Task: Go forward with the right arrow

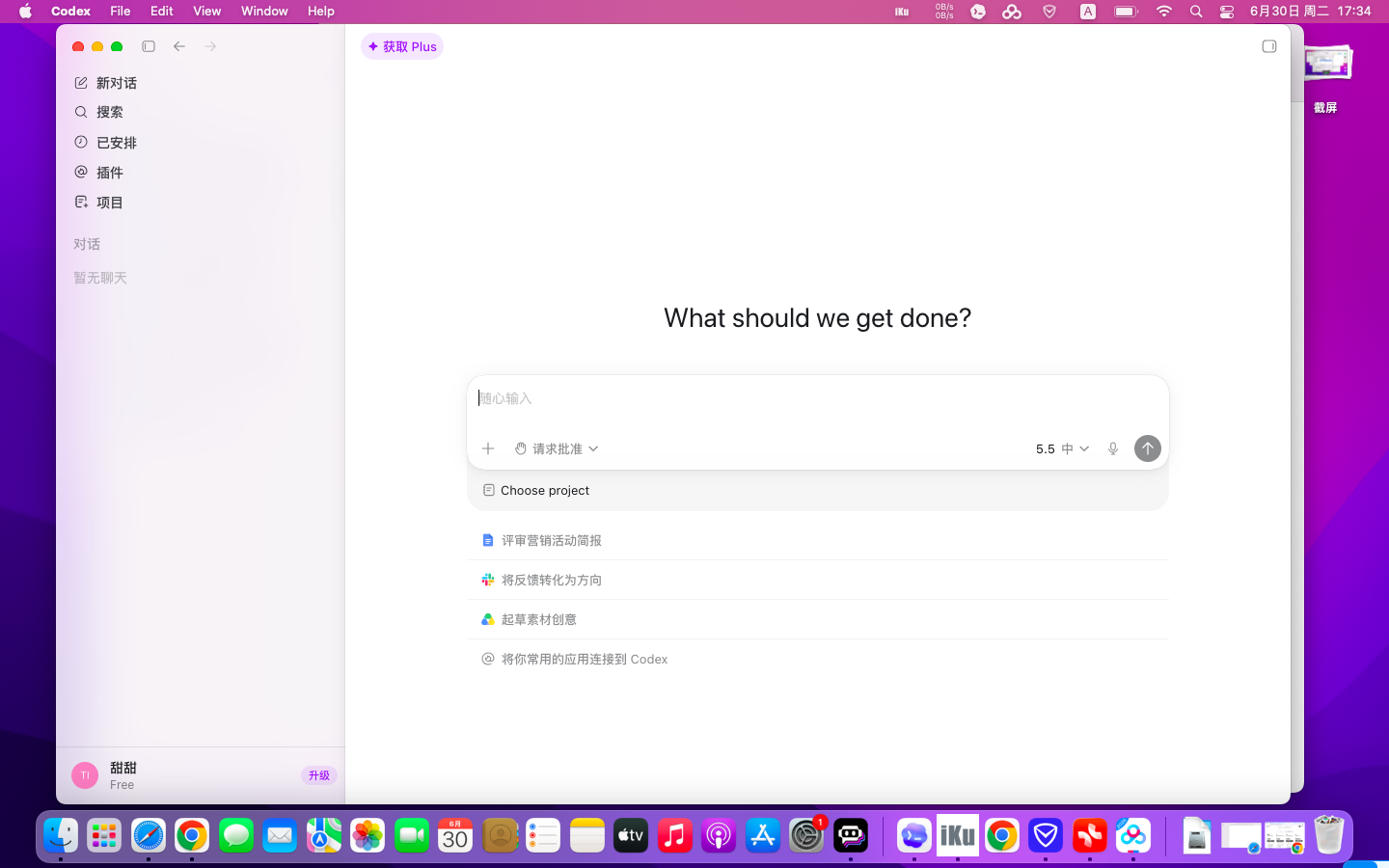Action: point(210,46)
